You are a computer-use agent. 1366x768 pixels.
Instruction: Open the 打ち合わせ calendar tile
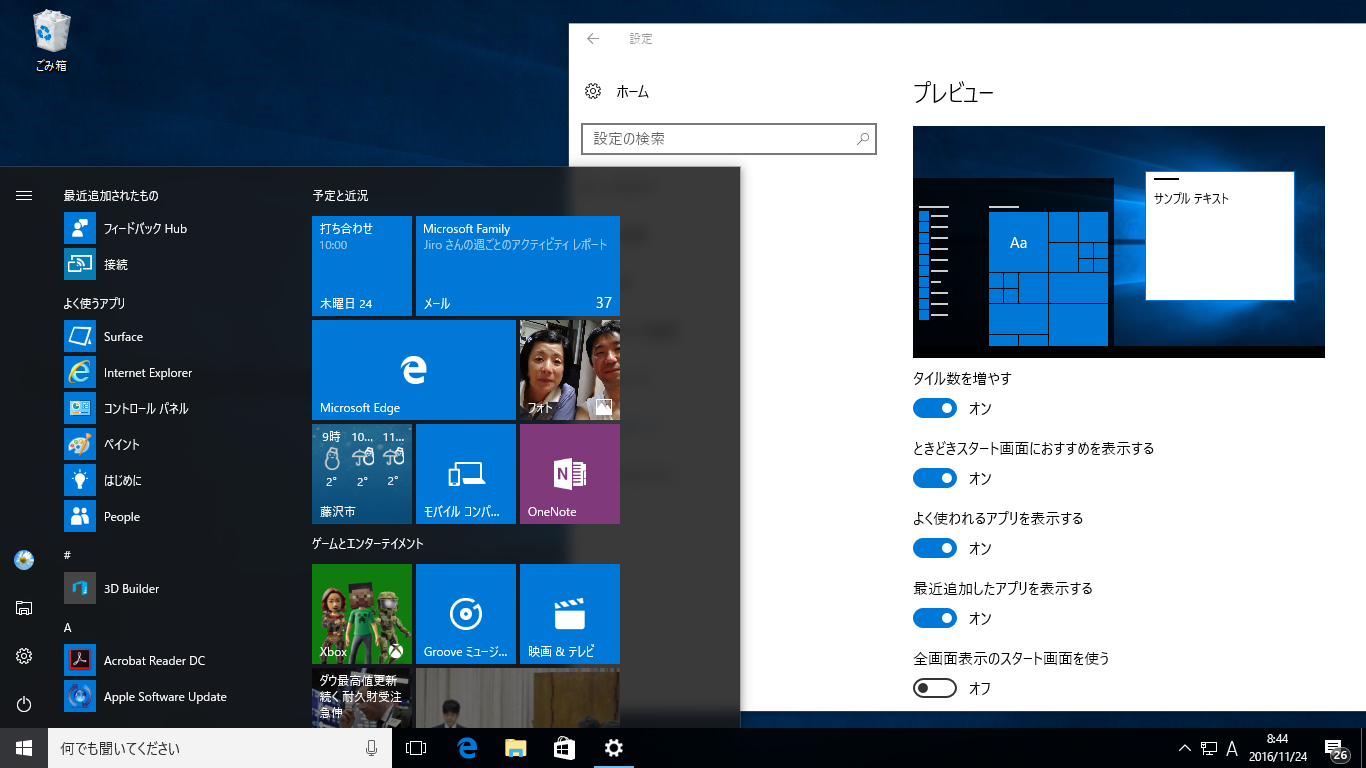pyautogui.click(x=362, y=266)
